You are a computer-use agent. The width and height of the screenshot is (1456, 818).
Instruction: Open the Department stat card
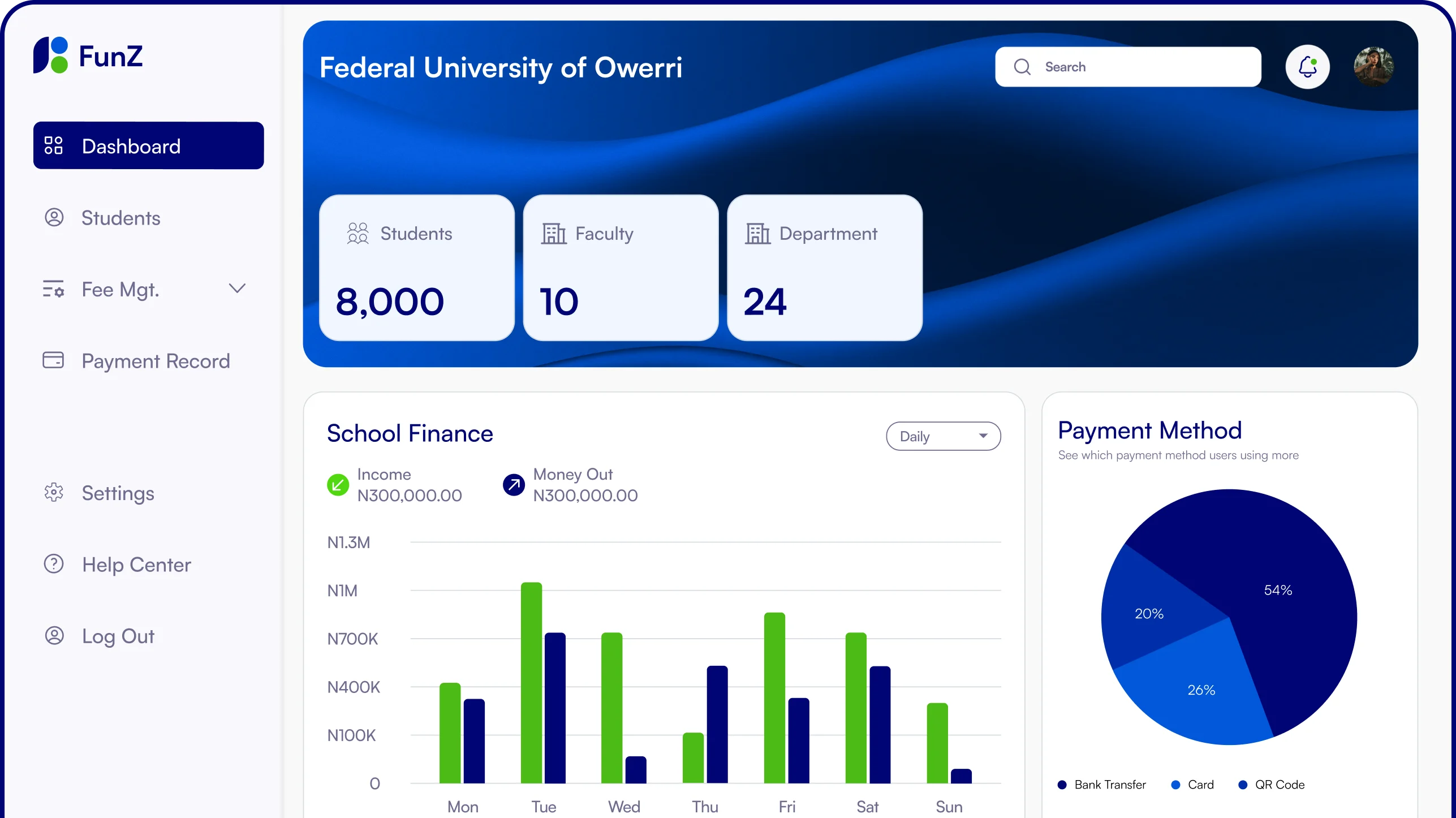(x=824, y=268)
